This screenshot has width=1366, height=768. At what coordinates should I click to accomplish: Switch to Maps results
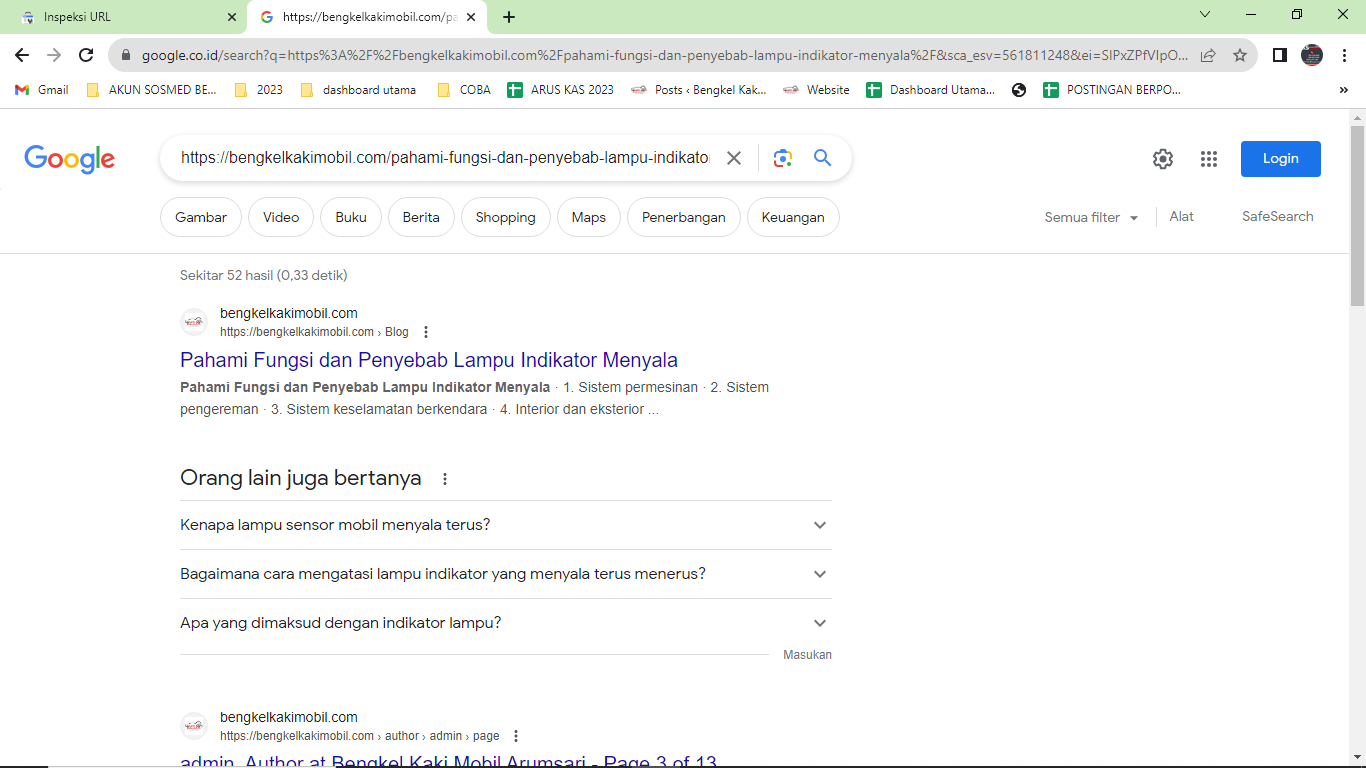[x=589, y=217]
